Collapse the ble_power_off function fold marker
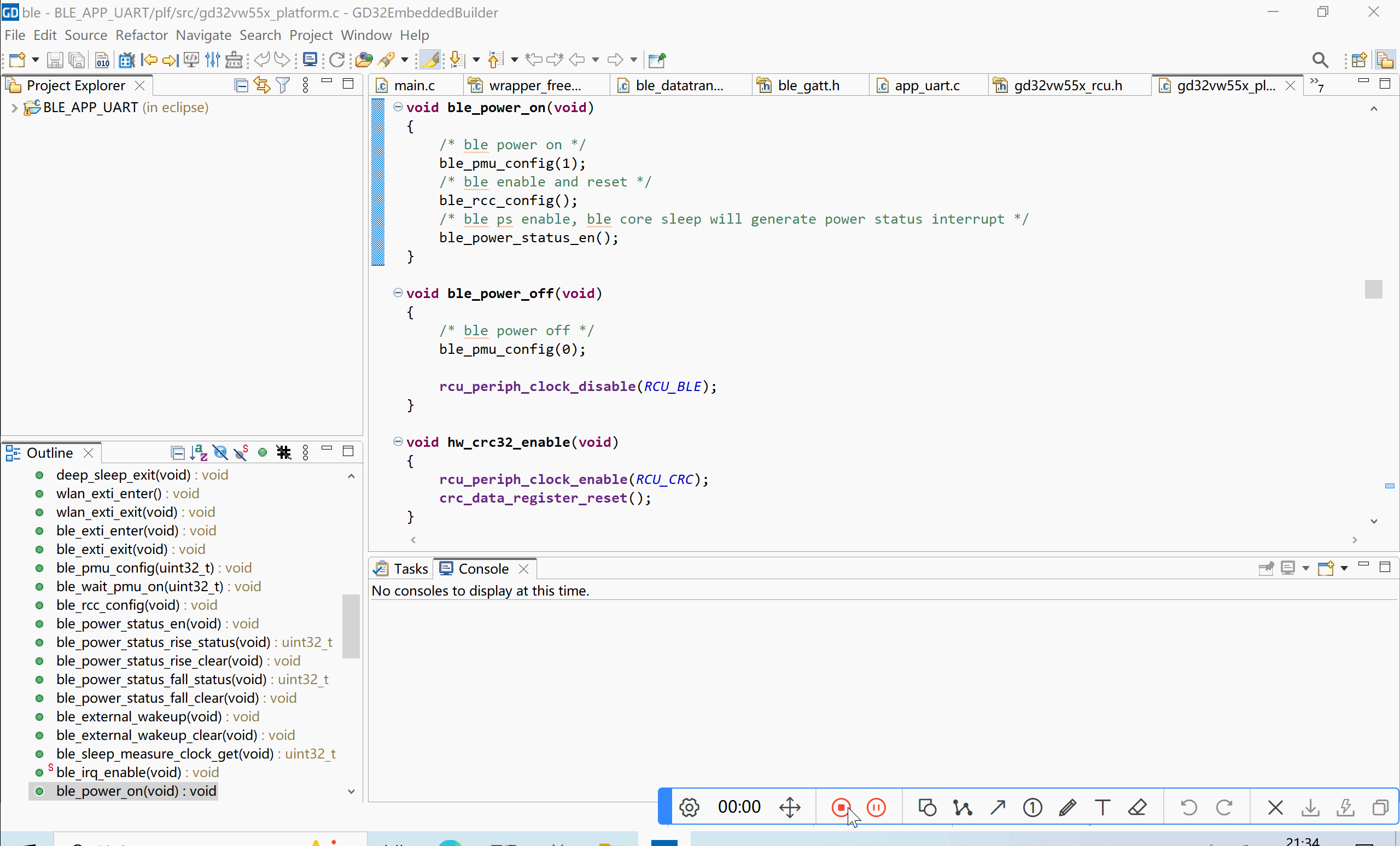This screenshot has height=846, width=1400. tap(398, 293)
